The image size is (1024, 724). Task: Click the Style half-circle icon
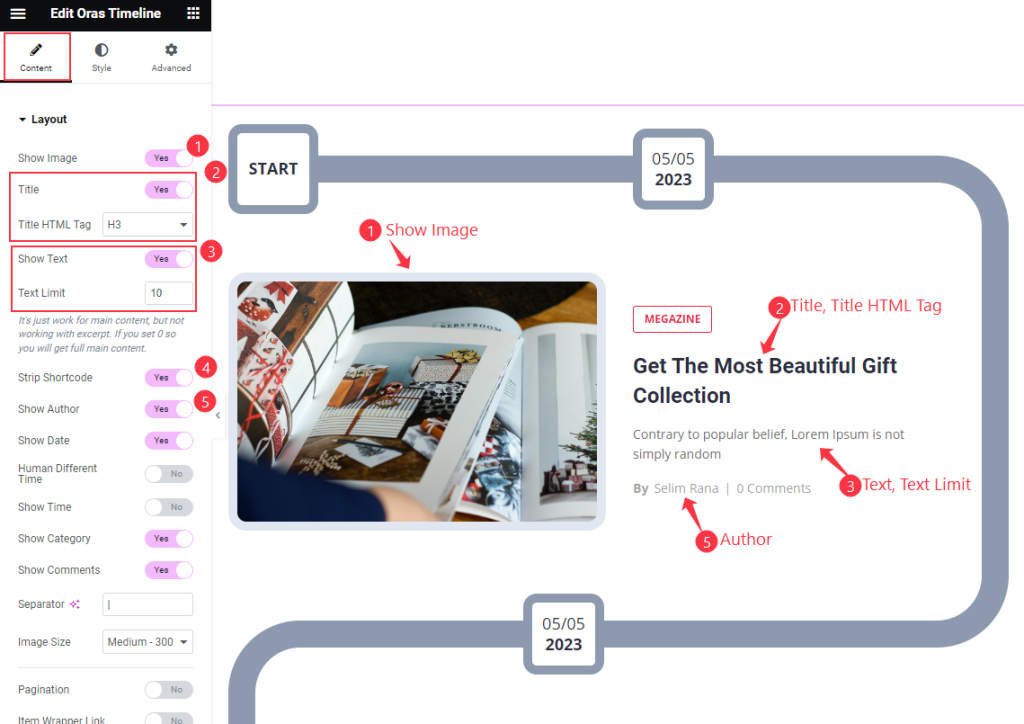[x=101, y=50]
